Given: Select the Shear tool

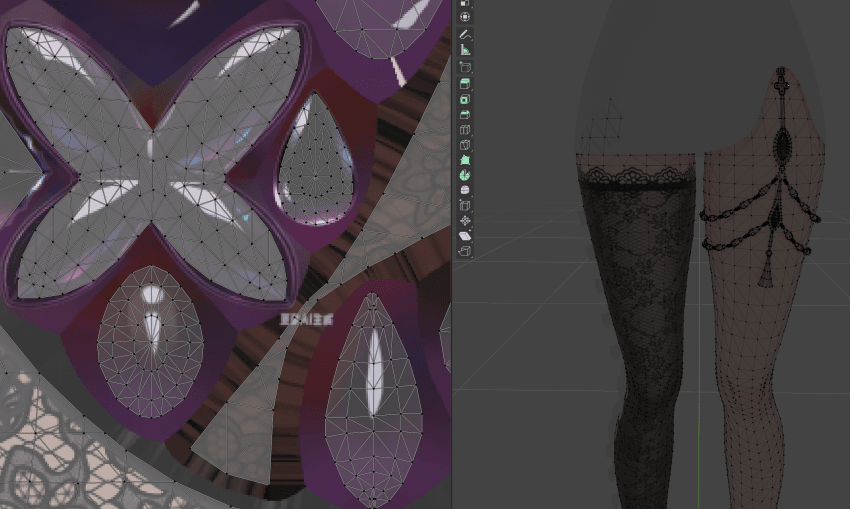Looking at the screenshot, I should [465, 236].
